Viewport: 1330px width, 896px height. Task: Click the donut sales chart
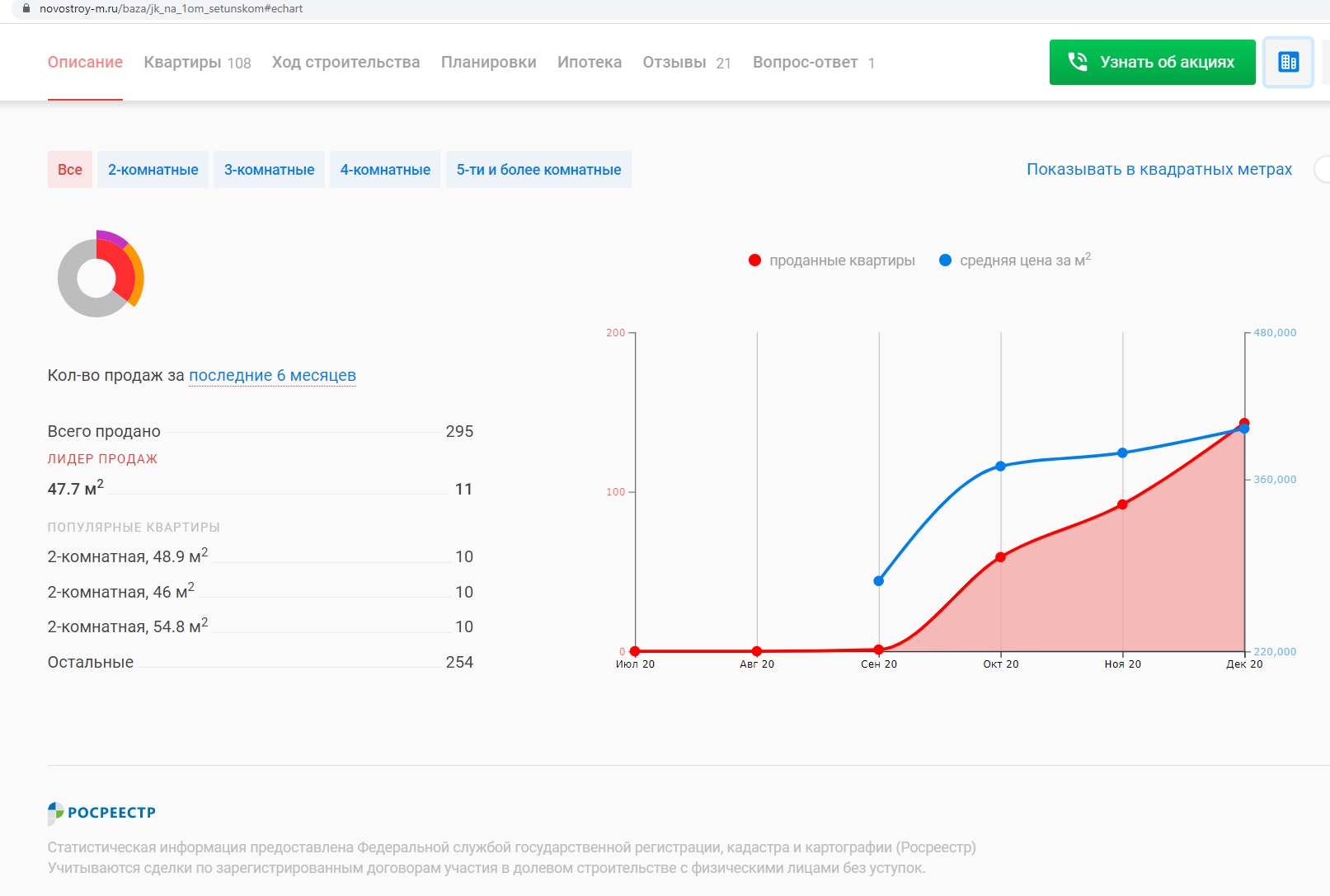tap(101, 275)
